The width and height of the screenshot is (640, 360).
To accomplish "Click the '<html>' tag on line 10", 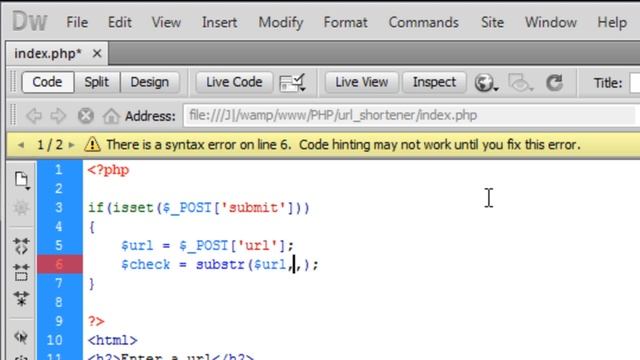I will click(x=113, y=340).
